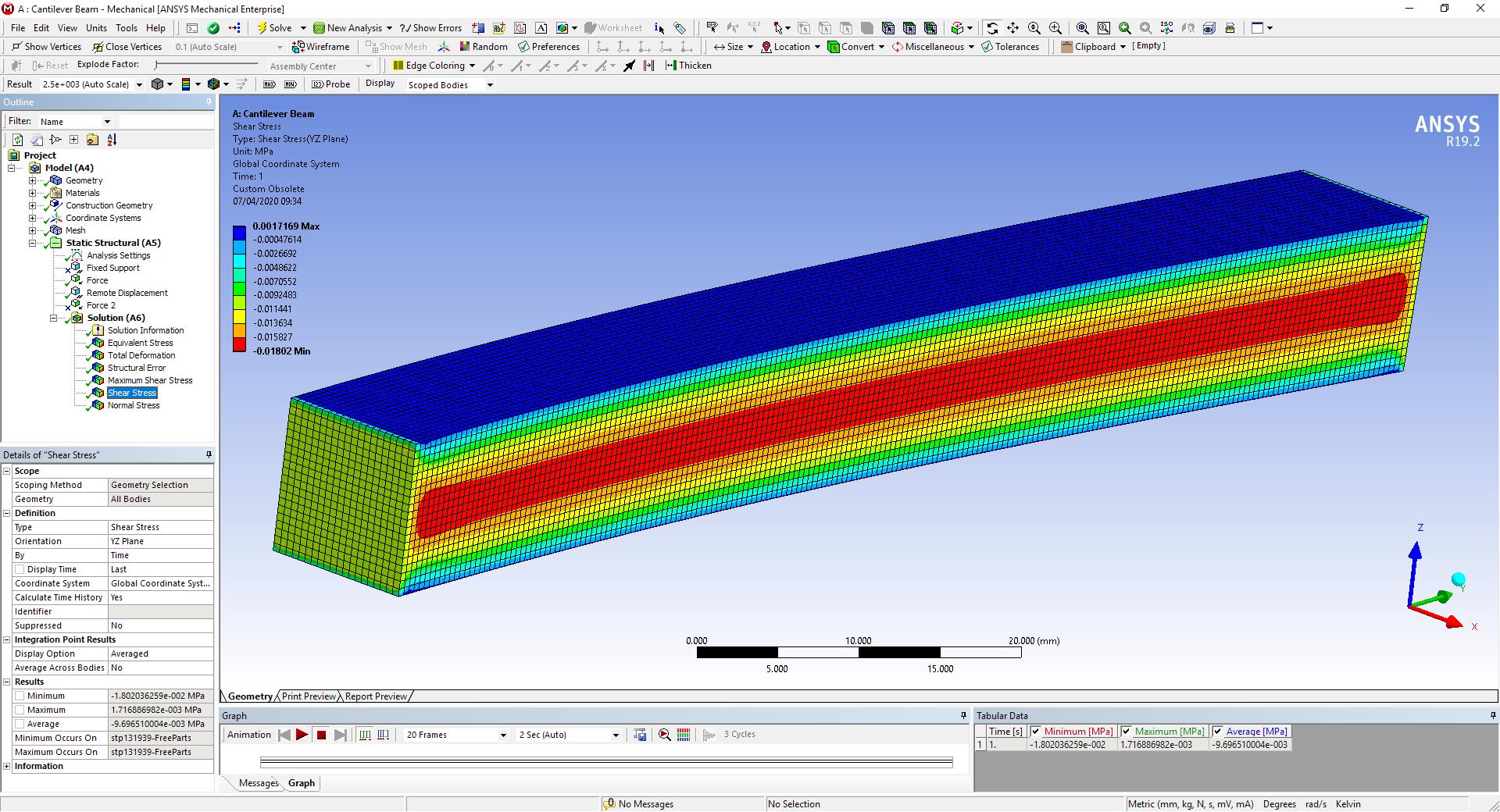Click the Export Video File icon

640,735
